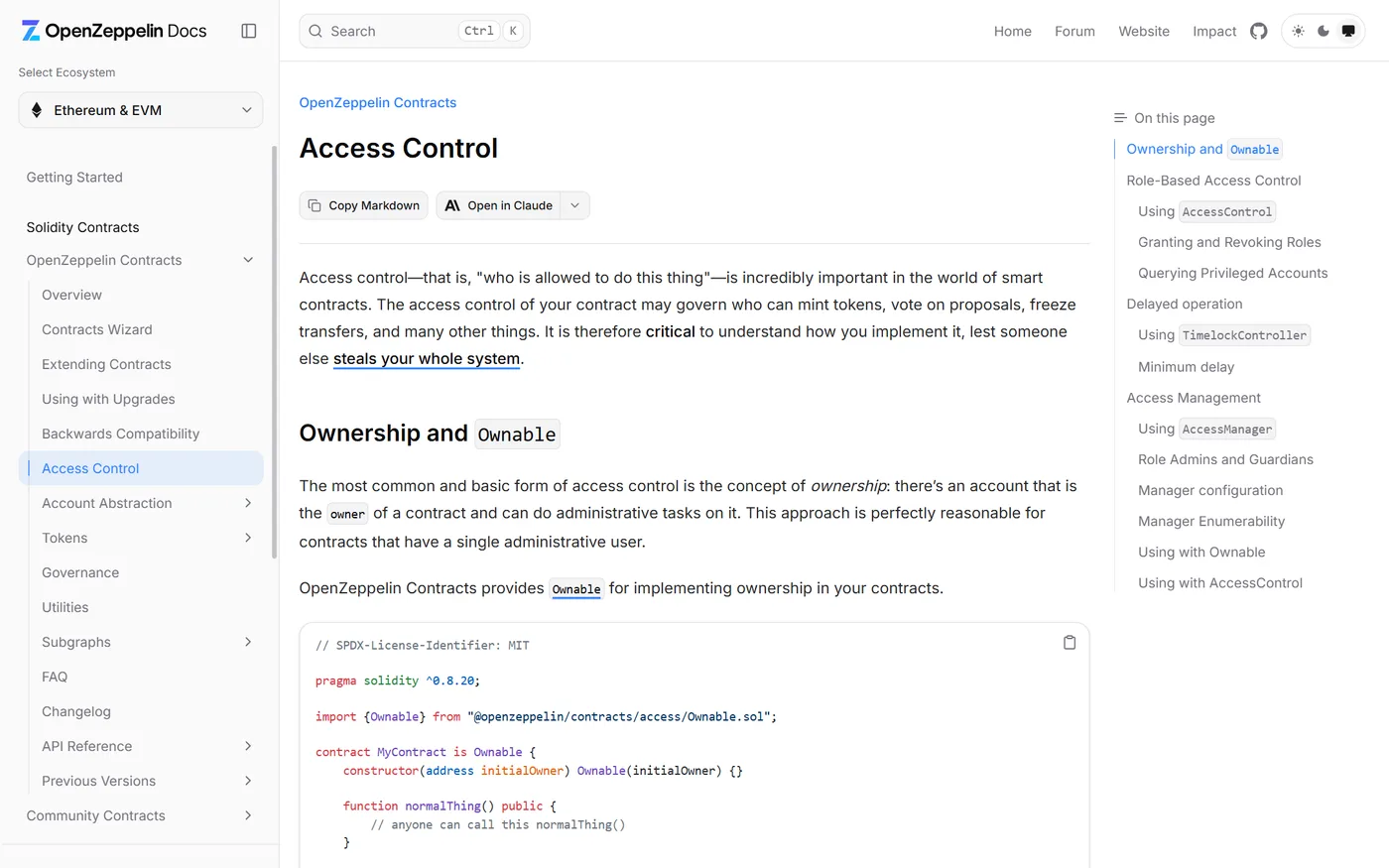Go to Home in top navigation
The image size is (1389, 868).
click(x=1013, y=32)
